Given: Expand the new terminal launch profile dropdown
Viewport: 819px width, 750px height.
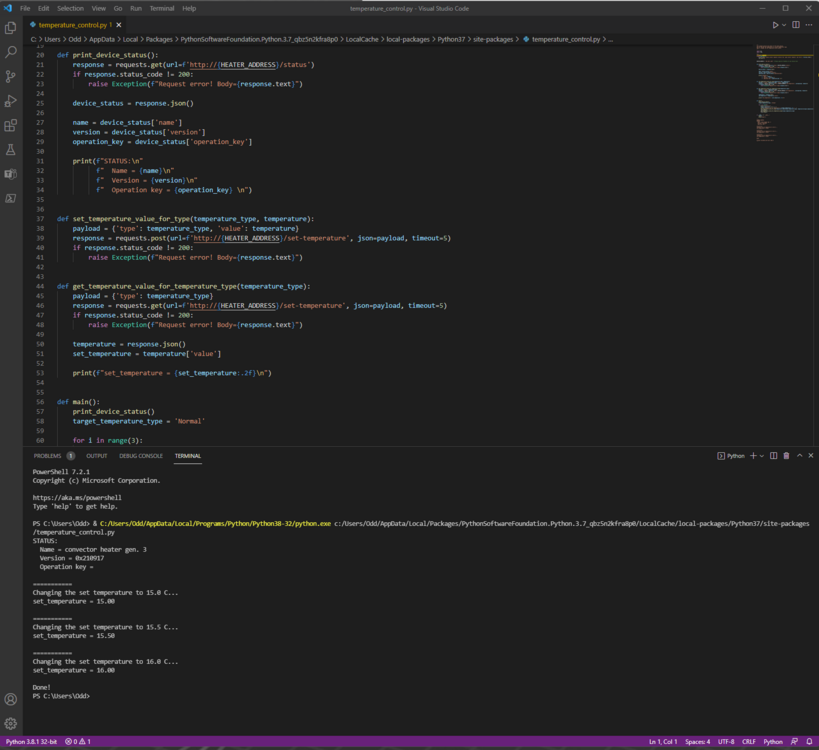Looking at the screenshot, I should coord(763,456).
